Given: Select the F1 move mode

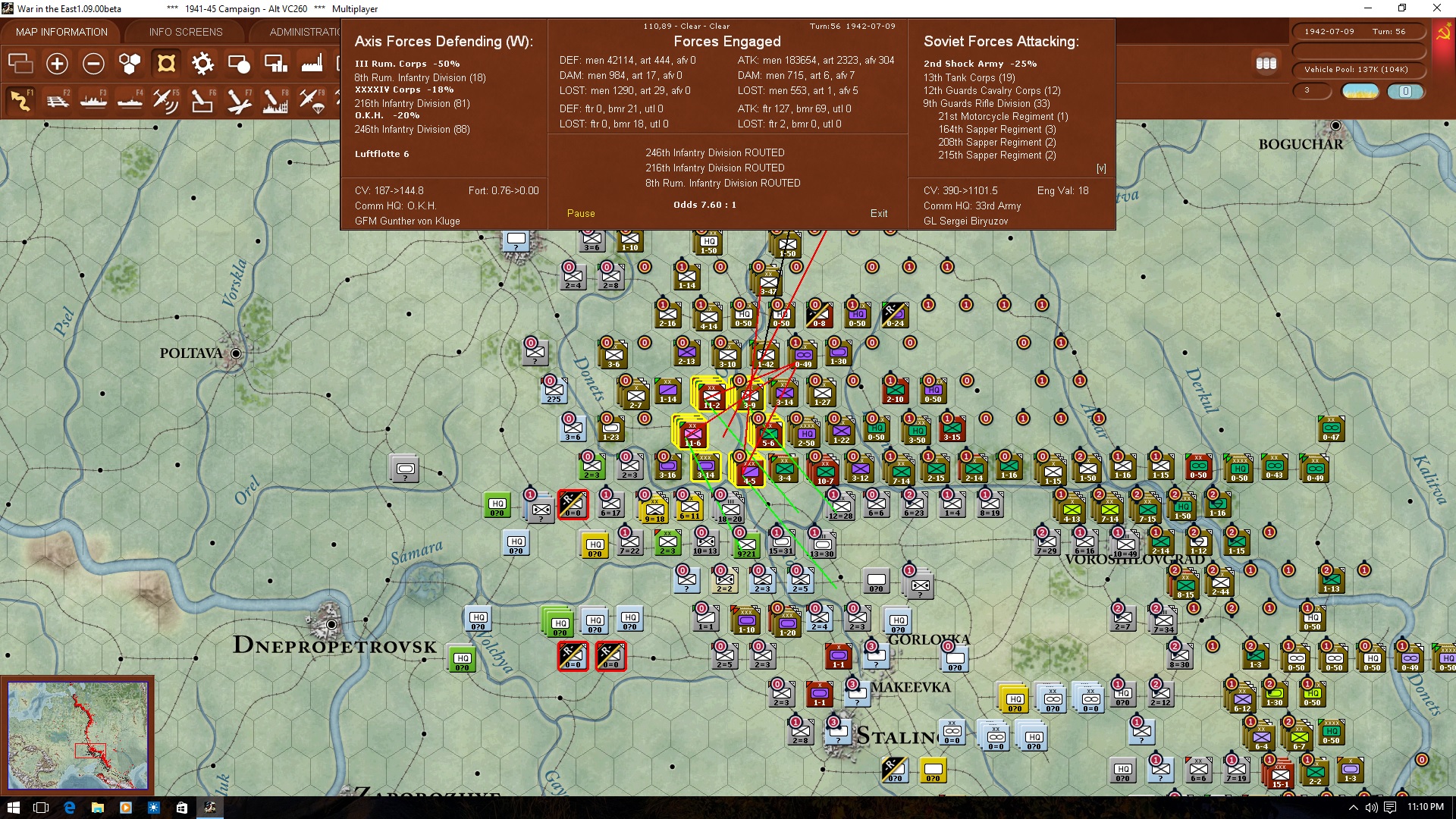Looking at the screenshot, I should 20,100.
